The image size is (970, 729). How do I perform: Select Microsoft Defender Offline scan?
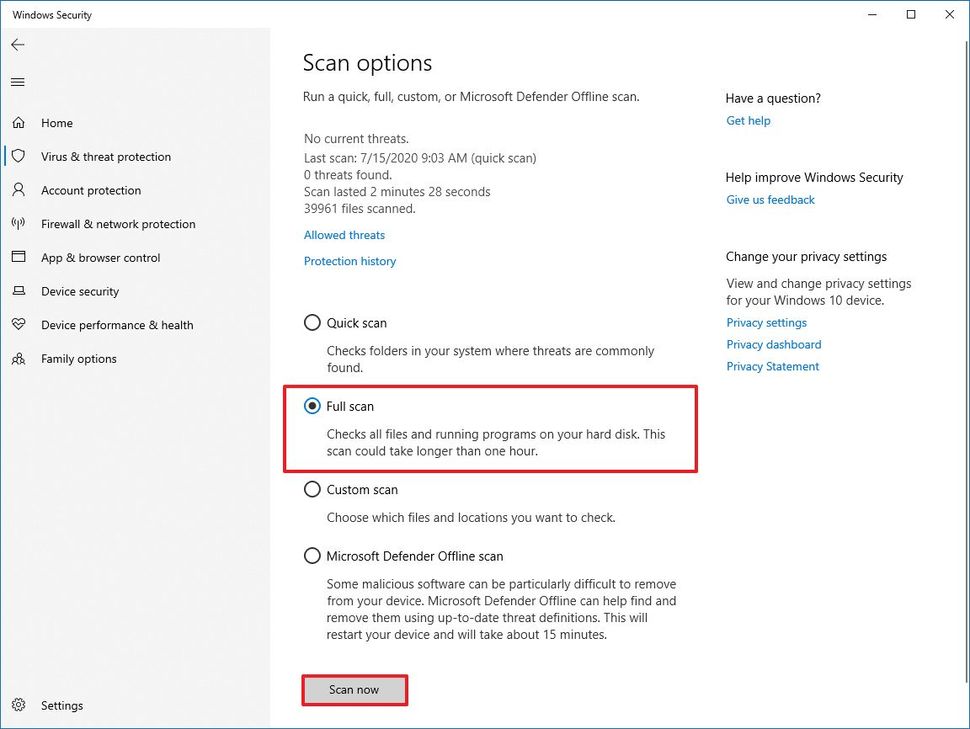(312, 556)
